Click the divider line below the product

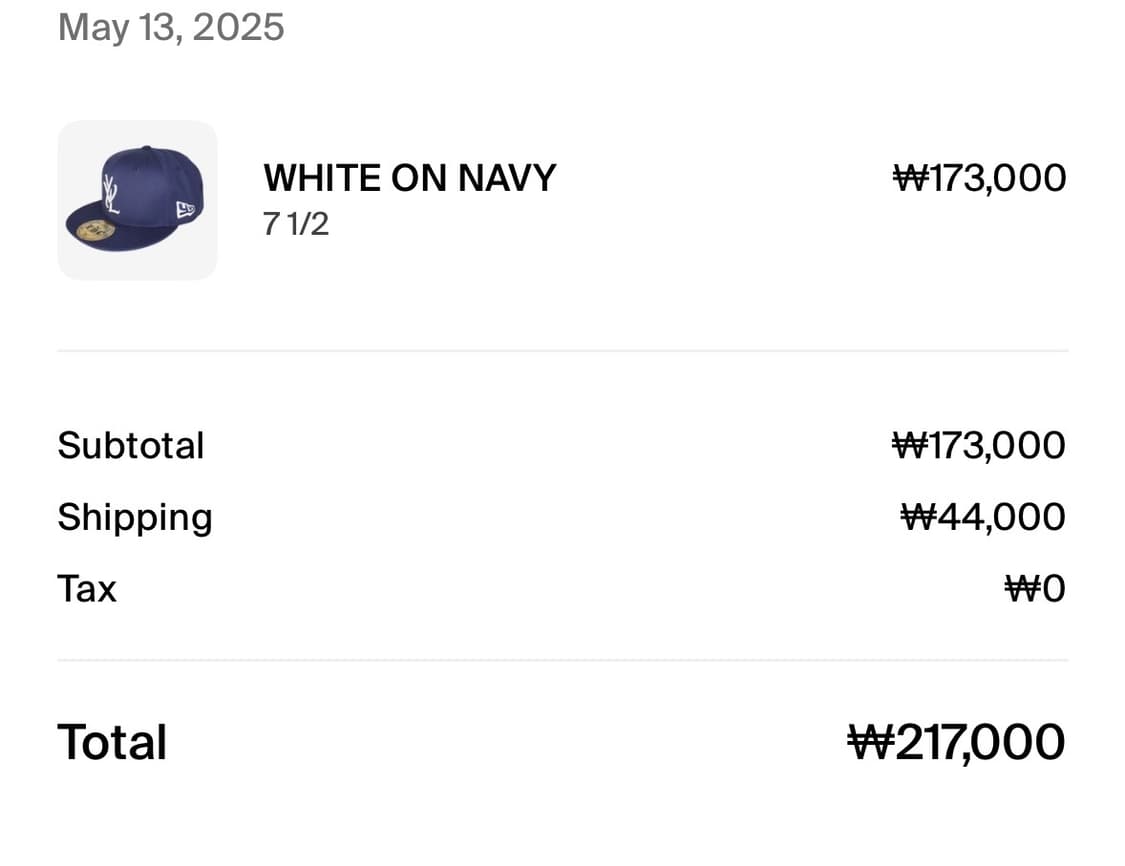click(x=562, y=351)
